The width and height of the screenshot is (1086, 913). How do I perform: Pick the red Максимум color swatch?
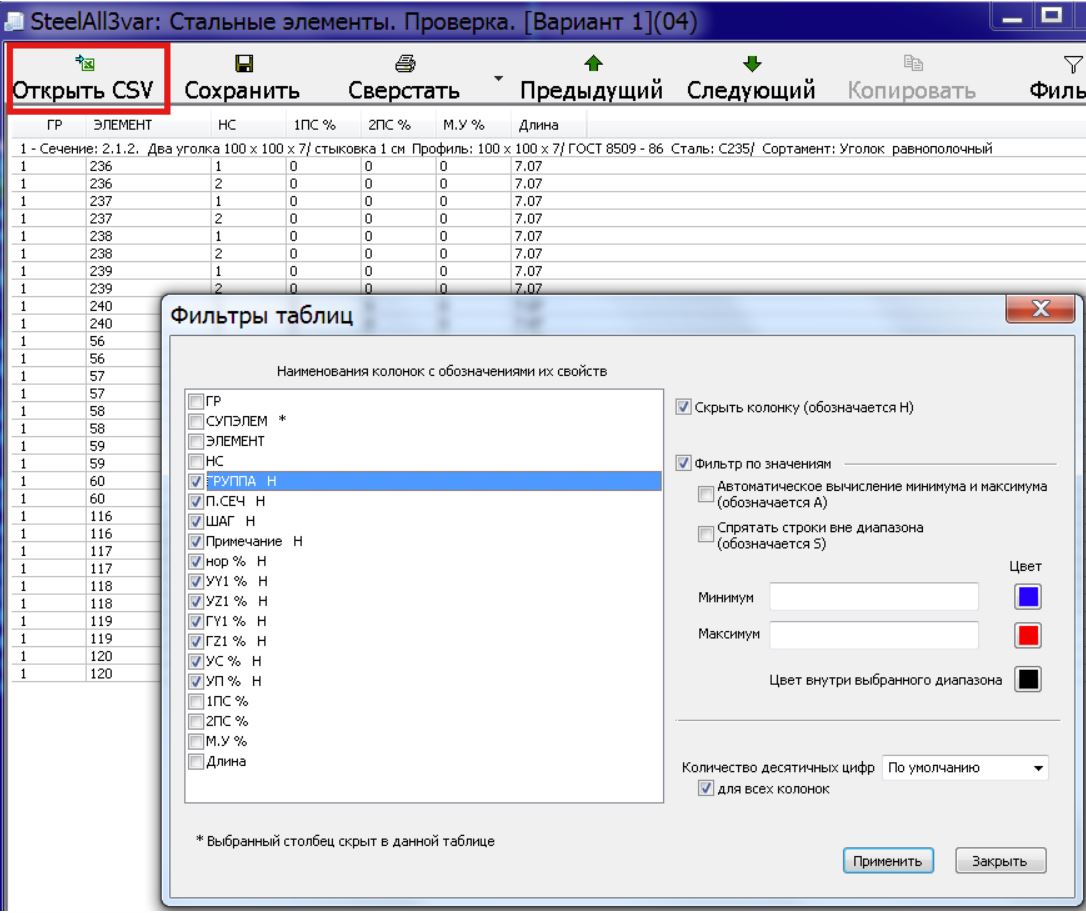tap(1029, 634)
